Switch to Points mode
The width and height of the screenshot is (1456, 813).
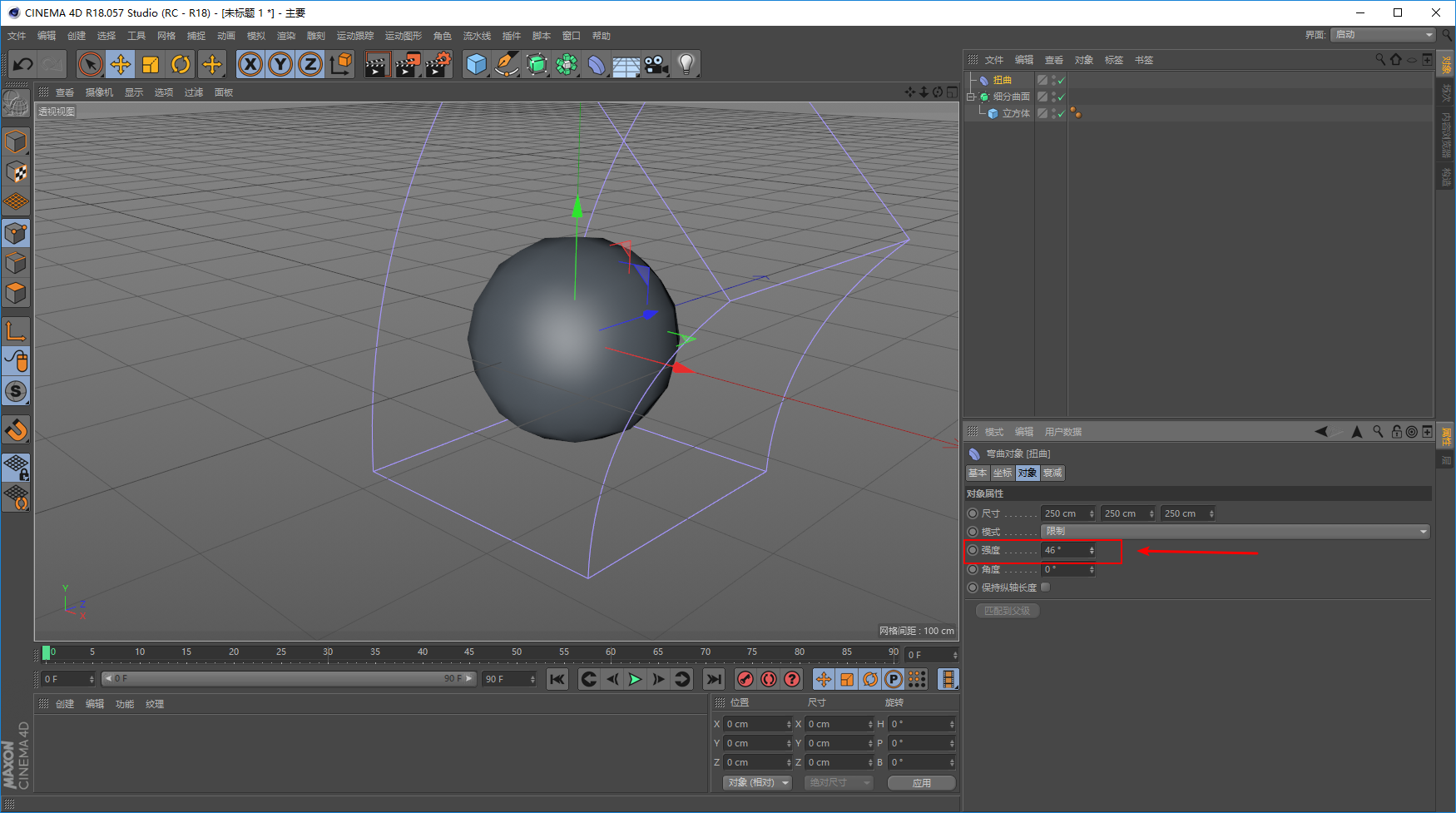pos(16,234)
